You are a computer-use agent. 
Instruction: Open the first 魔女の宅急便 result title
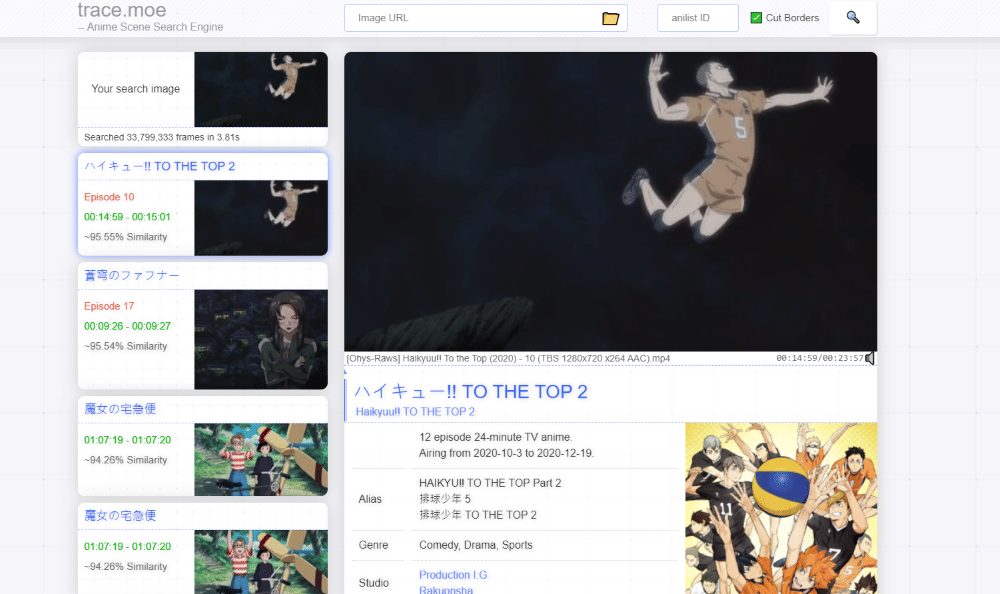click(120, 409)
